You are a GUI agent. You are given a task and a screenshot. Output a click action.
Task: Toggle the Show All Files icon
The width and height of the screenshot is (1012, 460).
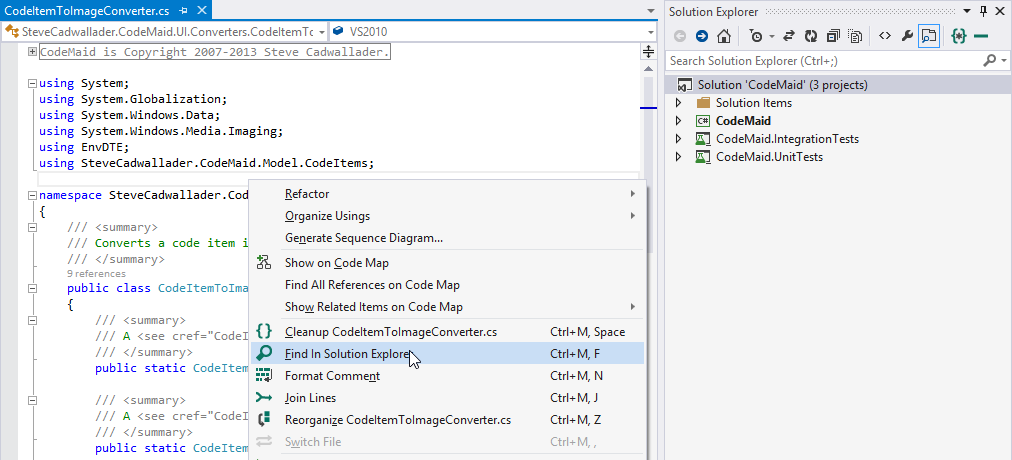coord(855,36)
